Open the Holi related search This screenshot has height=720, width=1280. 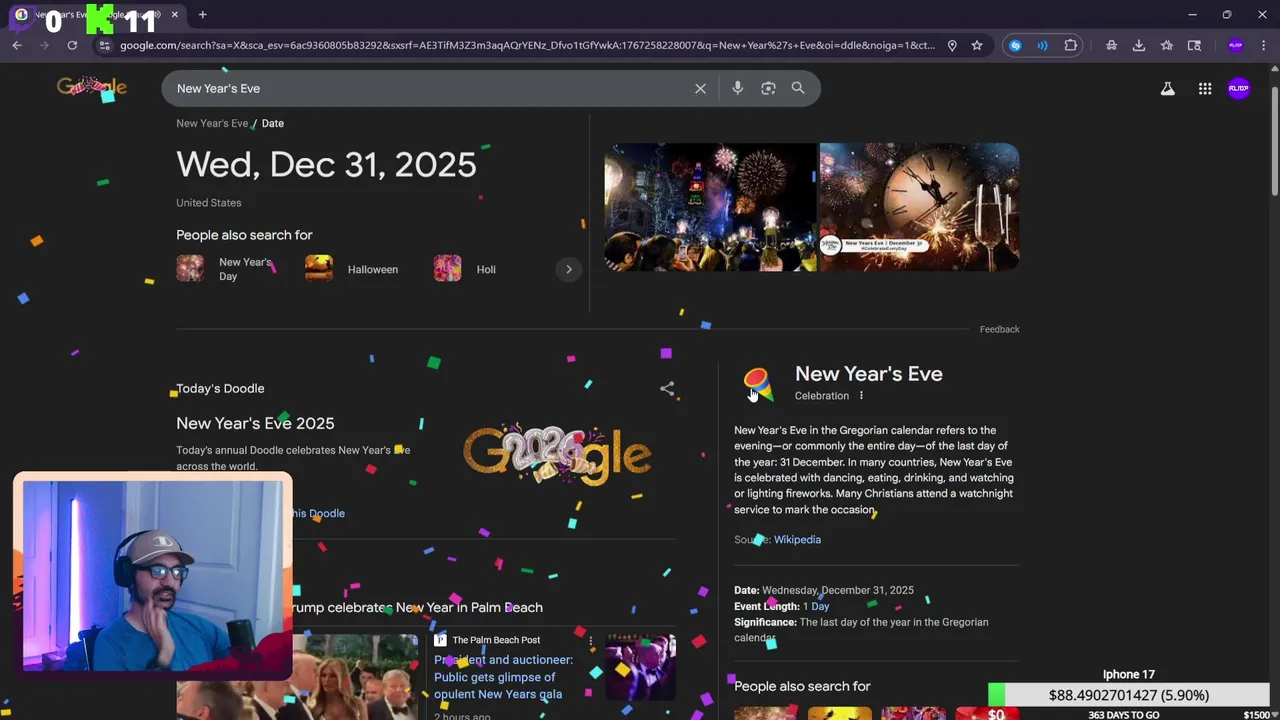click(465, 269)
